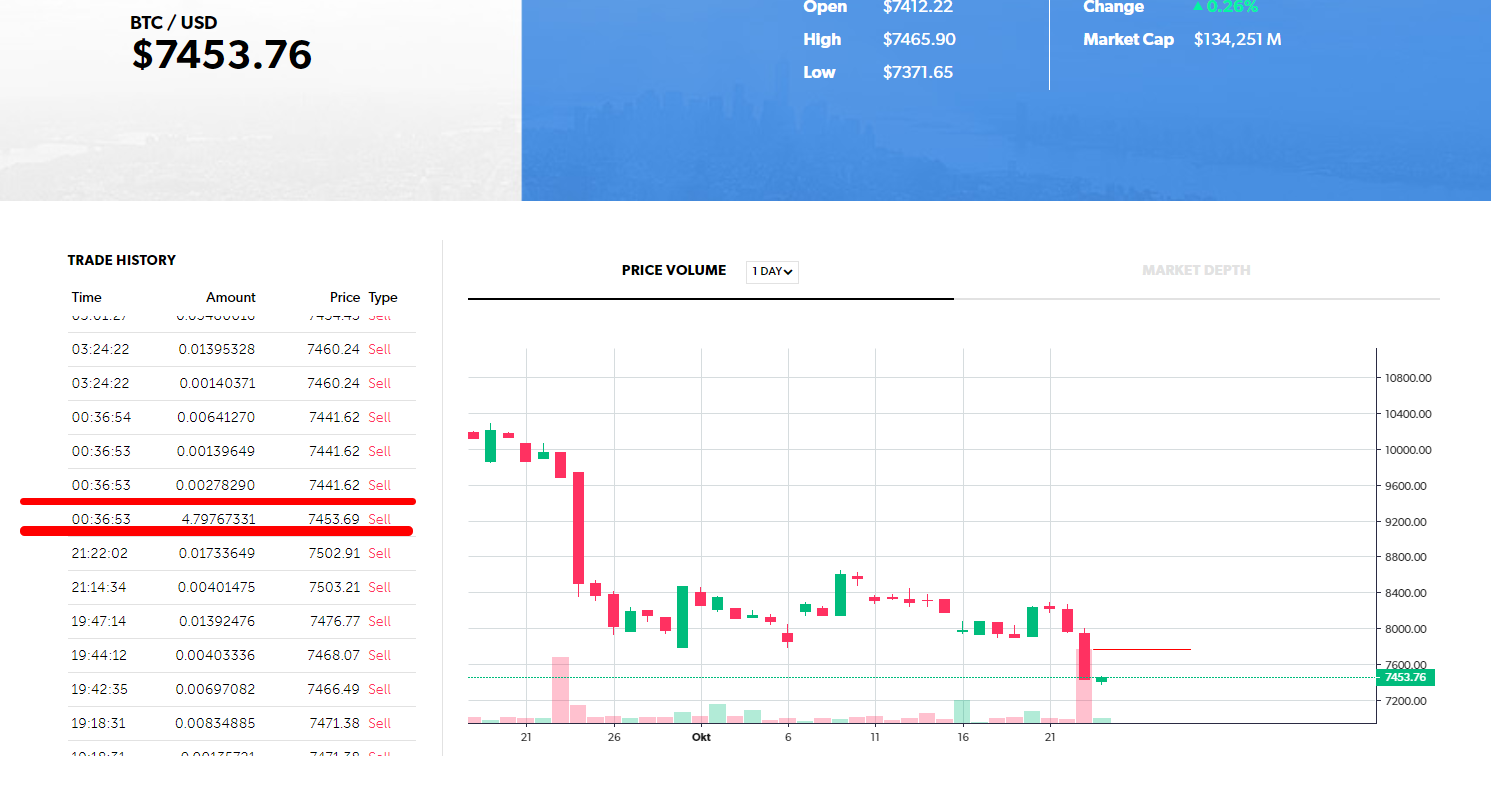Select the trade at time 19:44:12
The width and height of the screenshot is (1491, 794).
pyautogui.click(x=99, y=655)
